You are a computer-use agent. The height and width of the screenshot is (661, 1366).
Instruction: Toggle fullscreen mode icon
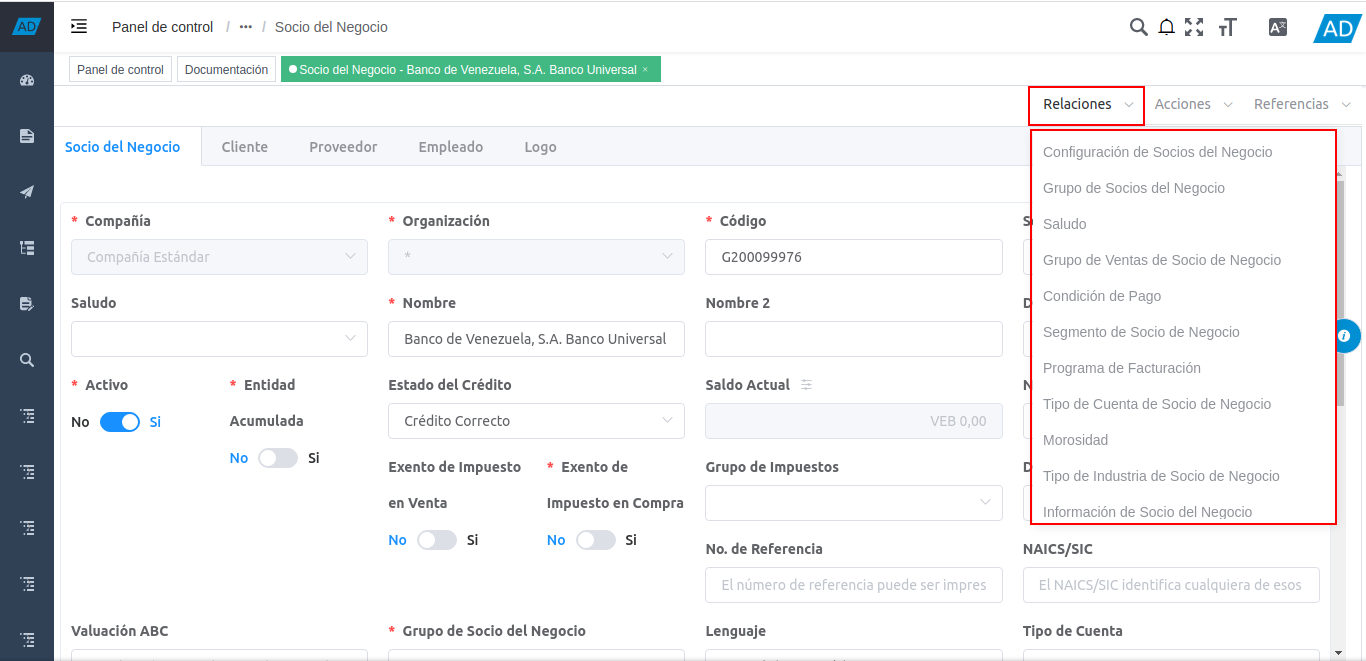click(x=1194, y=27)
